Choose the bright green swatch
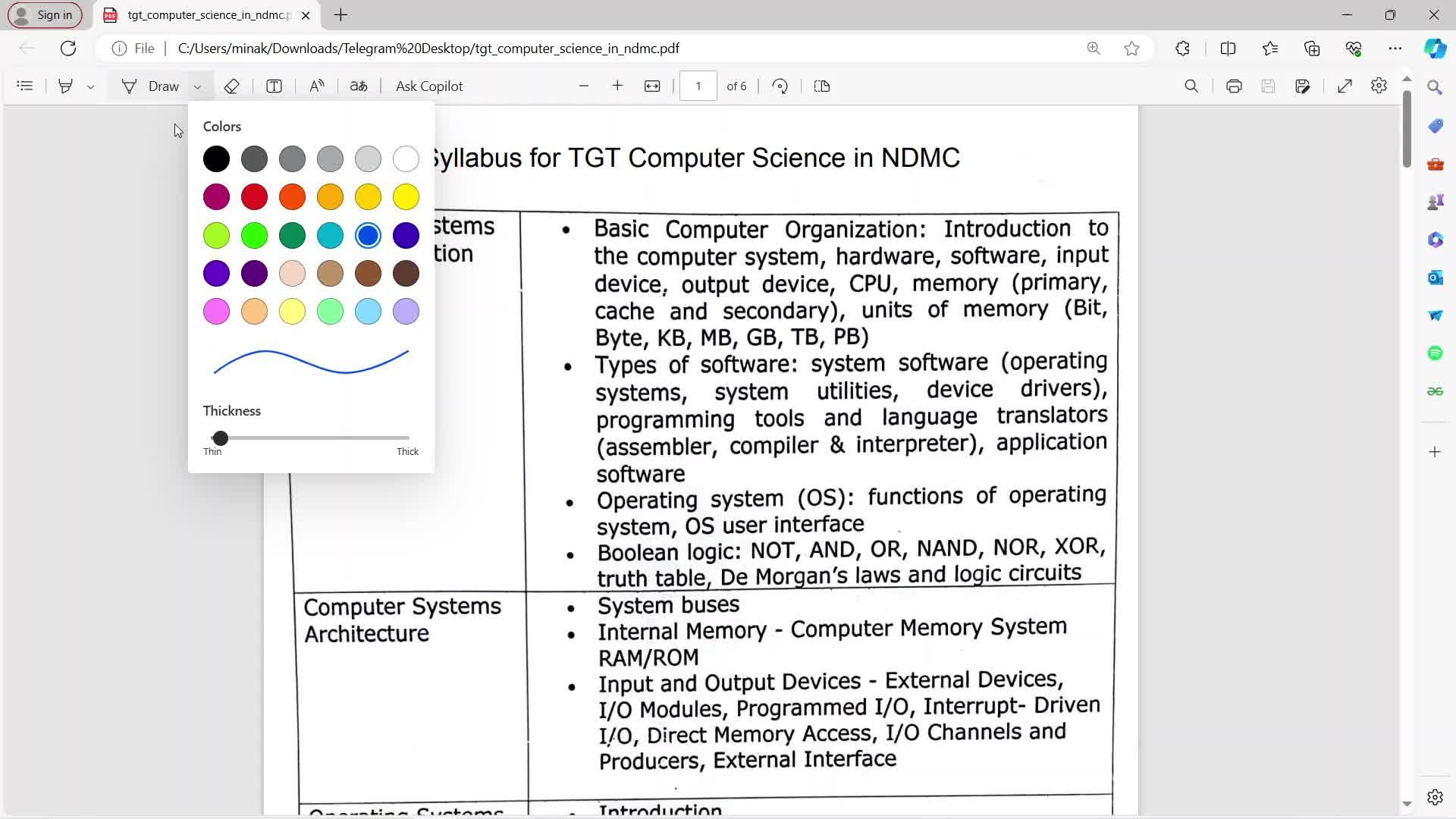1456x819 pixels. 254,236
